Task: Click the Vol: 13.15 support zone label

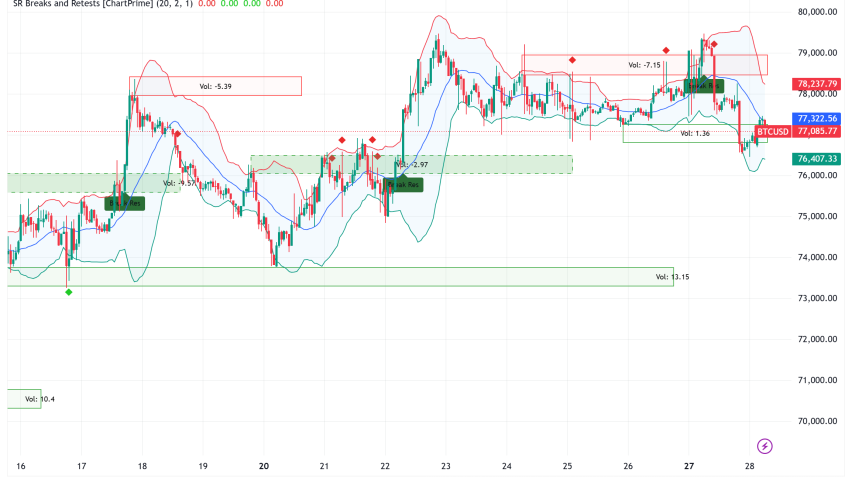Action: pyautogui.click(x=669, y=276)
